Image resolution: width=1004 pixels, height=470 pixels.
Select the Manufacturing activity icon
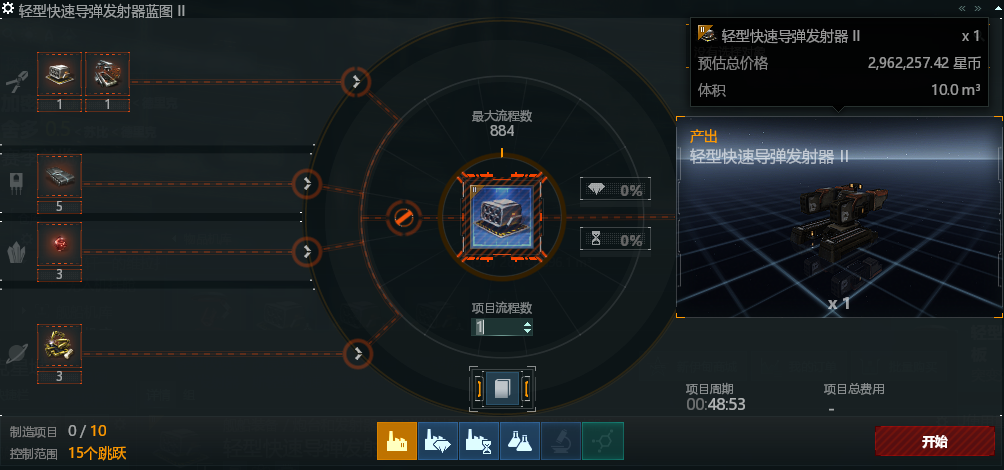point(397,441)
